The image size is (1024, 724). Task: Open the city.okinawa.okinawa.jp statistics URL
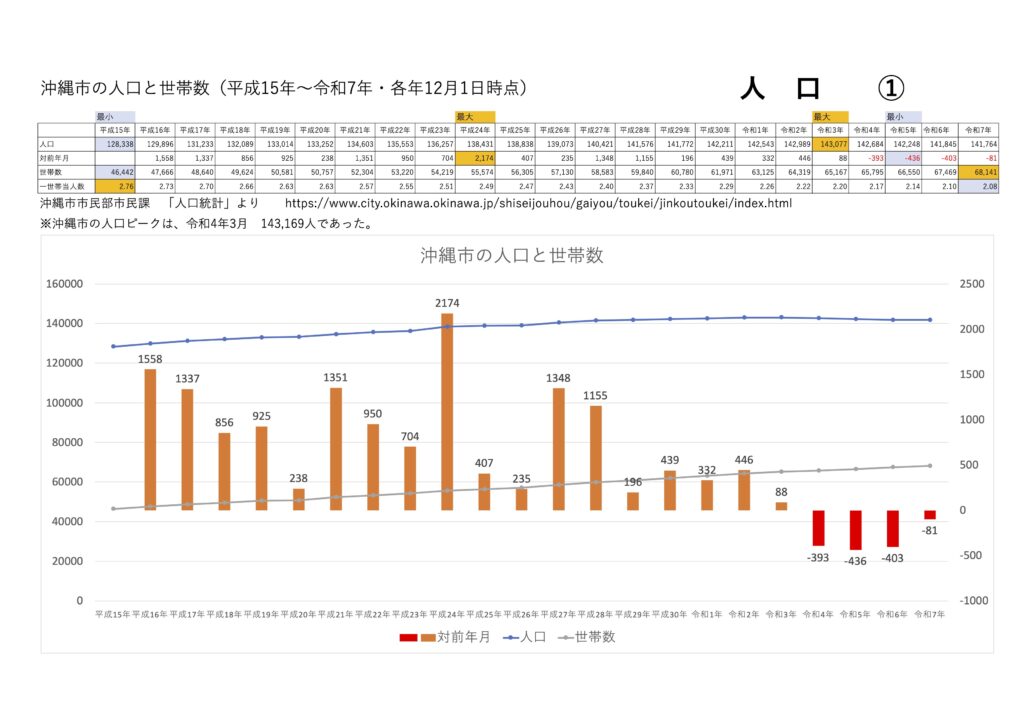click(538, 203)
